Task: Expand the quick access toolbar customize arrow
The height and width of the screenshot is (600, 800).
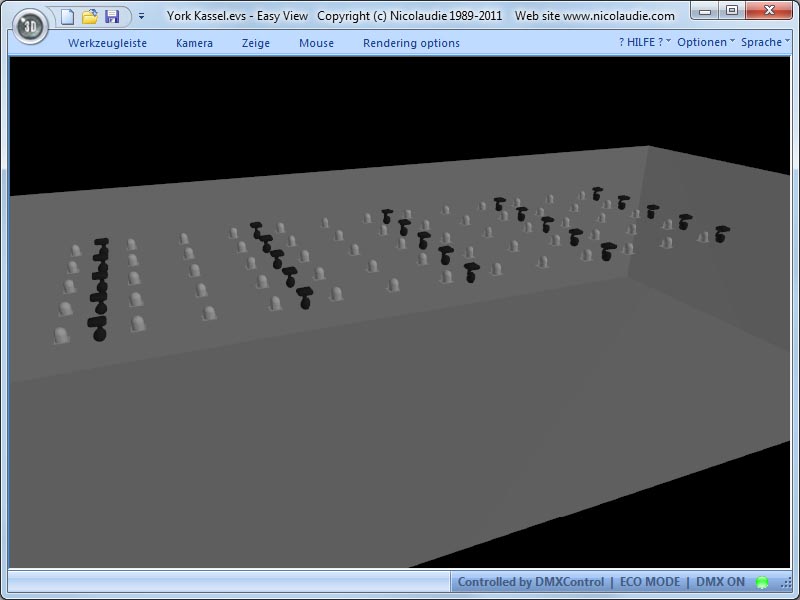Action: (141, 16)
